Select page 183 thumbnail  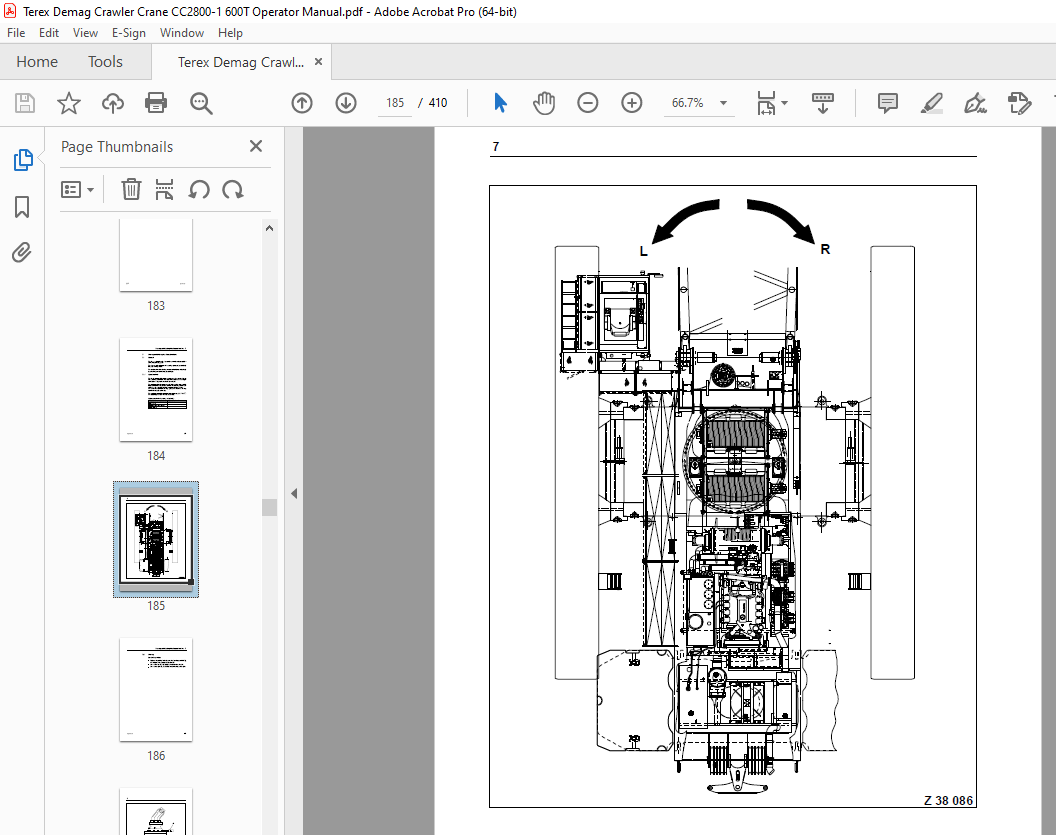tap(156, 255)
